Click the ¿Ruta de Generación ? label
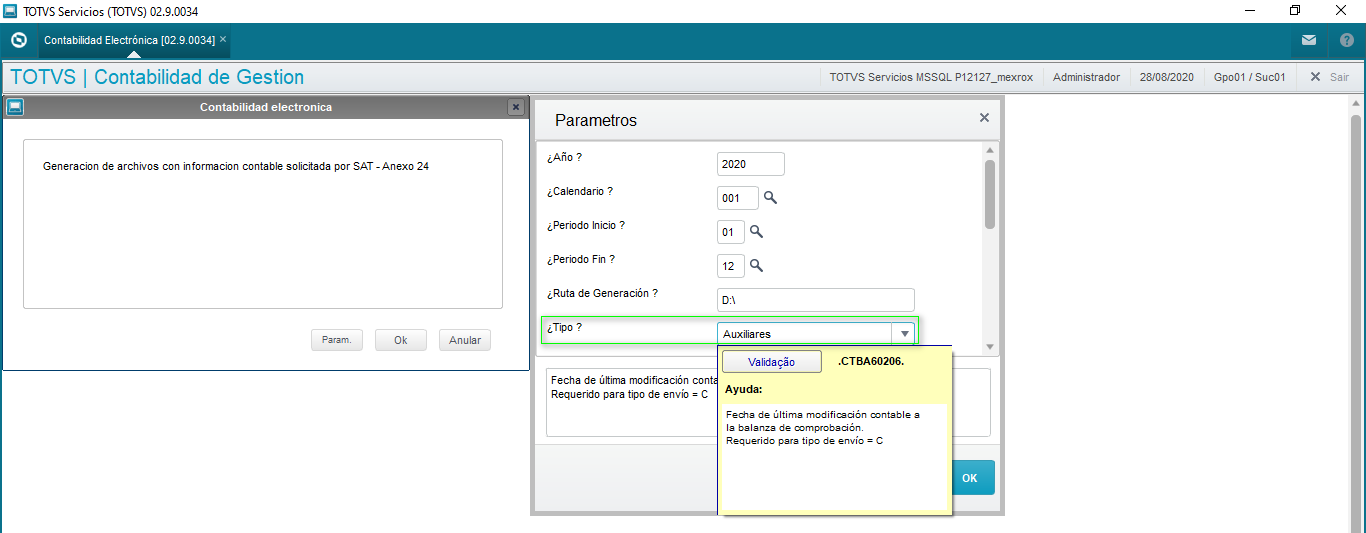Viewport: 1366px width, 533px height. [x=602, y=293]
